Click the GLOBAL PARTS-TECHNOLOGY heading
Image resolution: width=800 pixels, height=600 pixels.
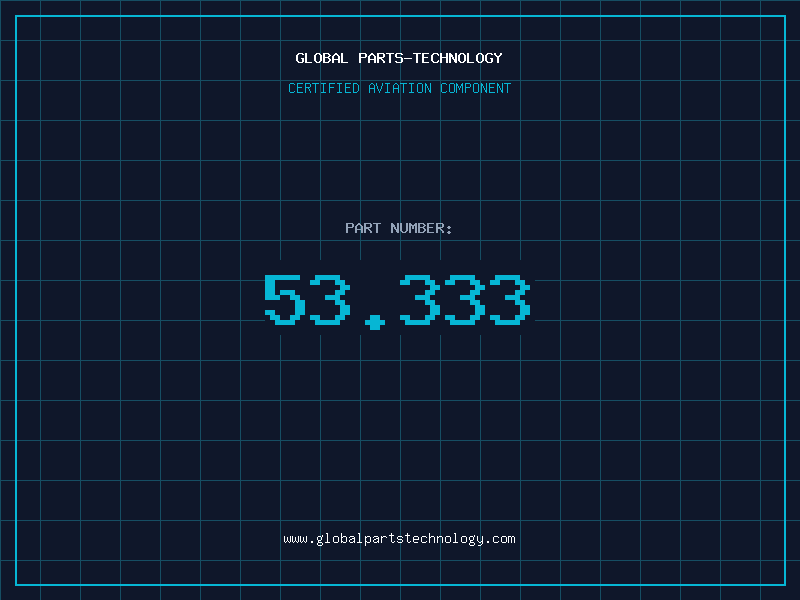coord(399,58)
